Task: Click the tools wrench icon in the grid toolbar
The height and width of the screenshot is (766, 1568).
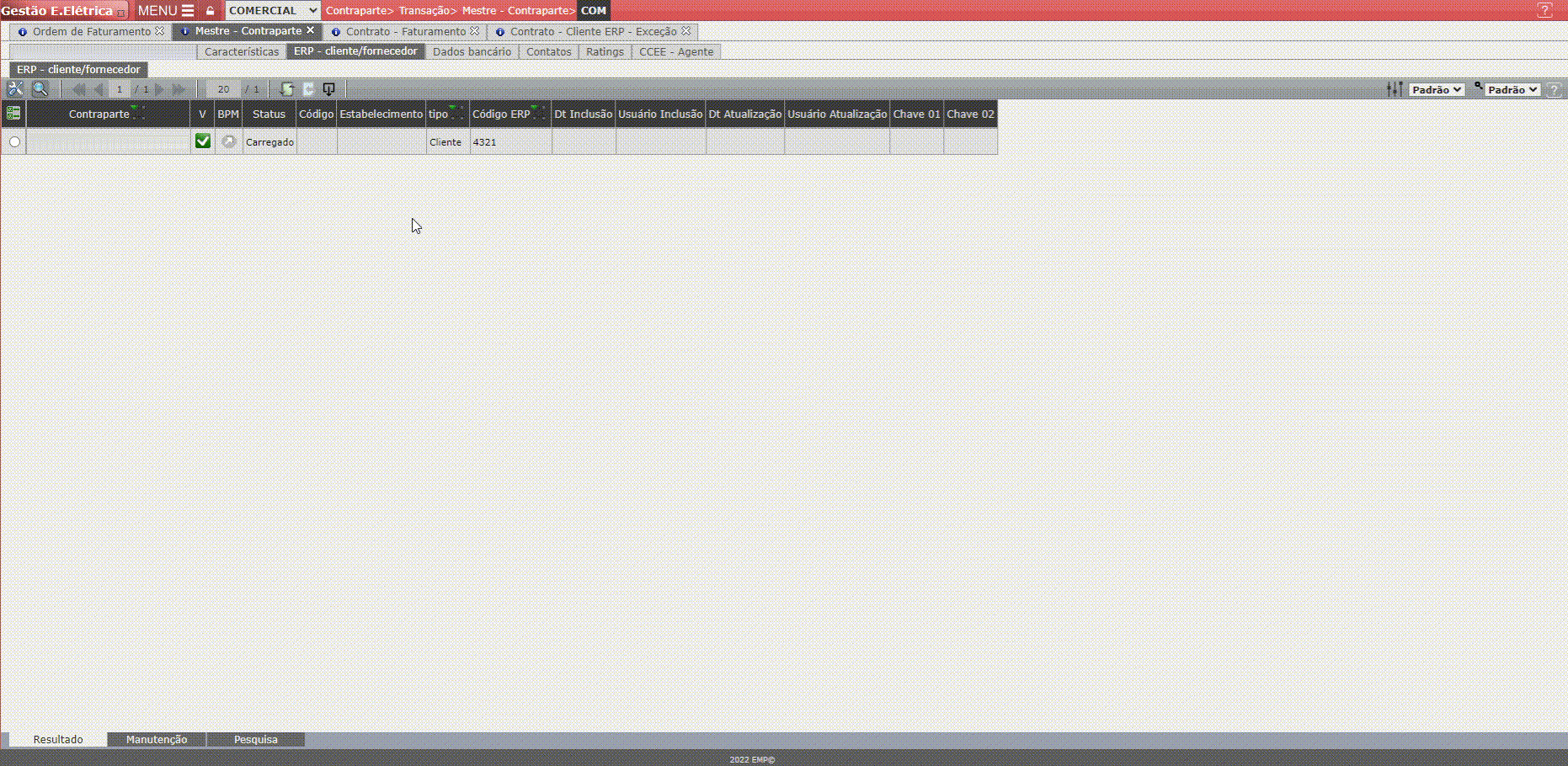Action: [15, 89]
